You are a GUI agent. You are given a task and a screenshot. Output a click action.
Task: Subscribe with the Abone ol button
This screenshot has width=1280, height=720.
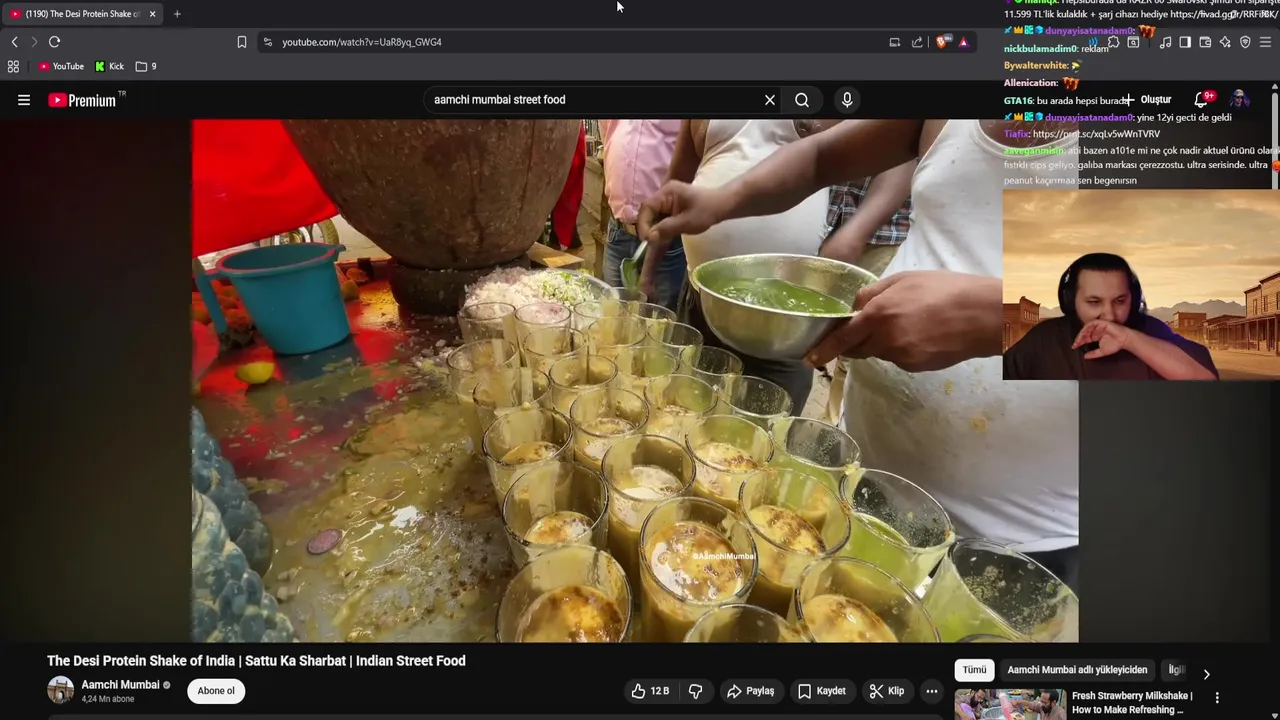[x=216, y=691]
